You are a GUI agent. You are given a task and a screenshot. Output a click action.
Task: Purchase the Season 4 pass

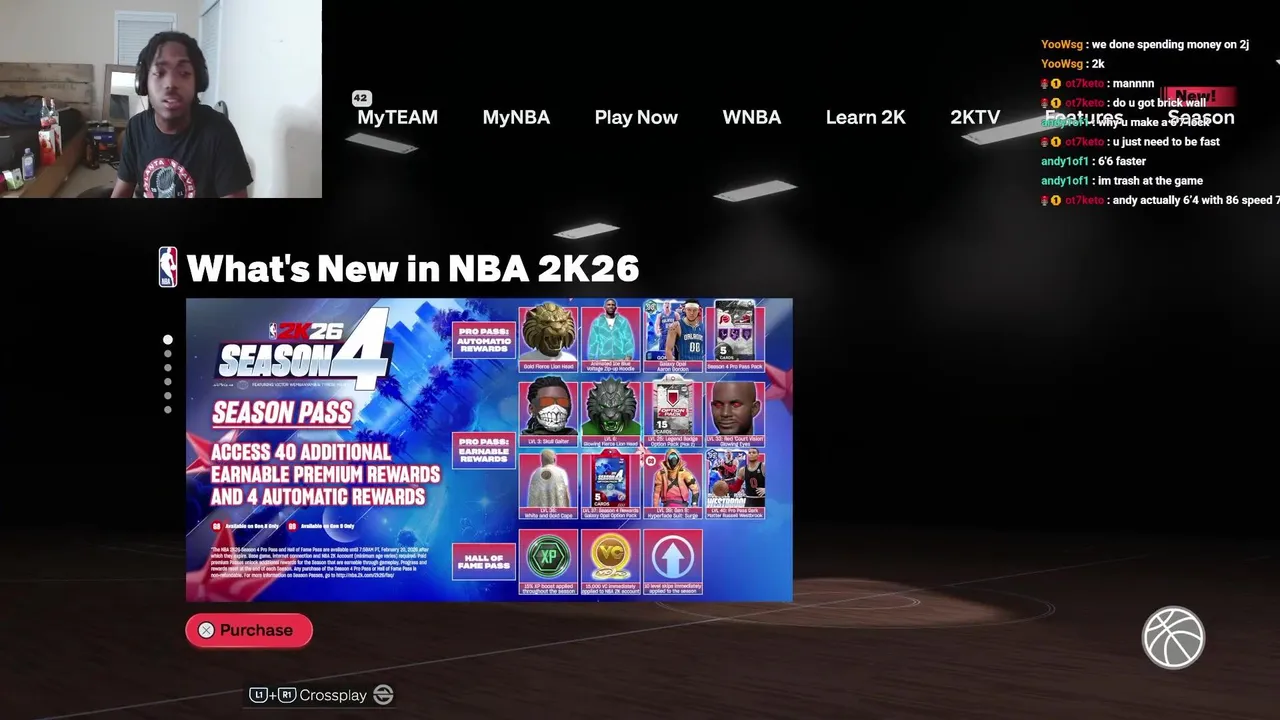(x=249, y=630)
